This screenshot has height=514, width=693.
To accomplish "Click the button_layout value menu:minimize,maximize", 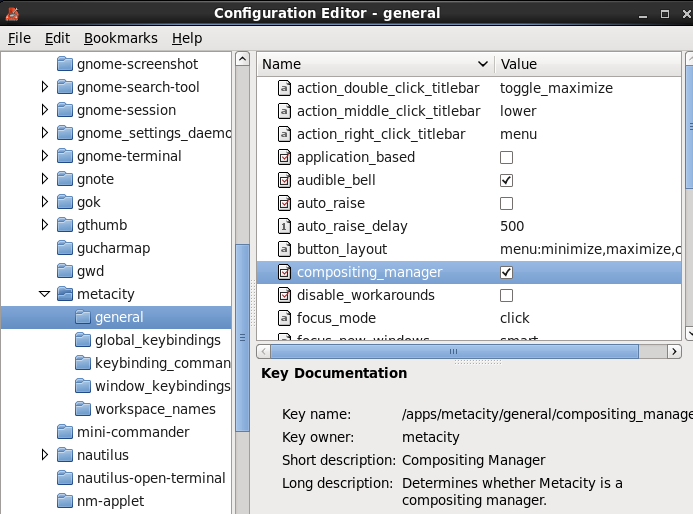I will point(590,249).
